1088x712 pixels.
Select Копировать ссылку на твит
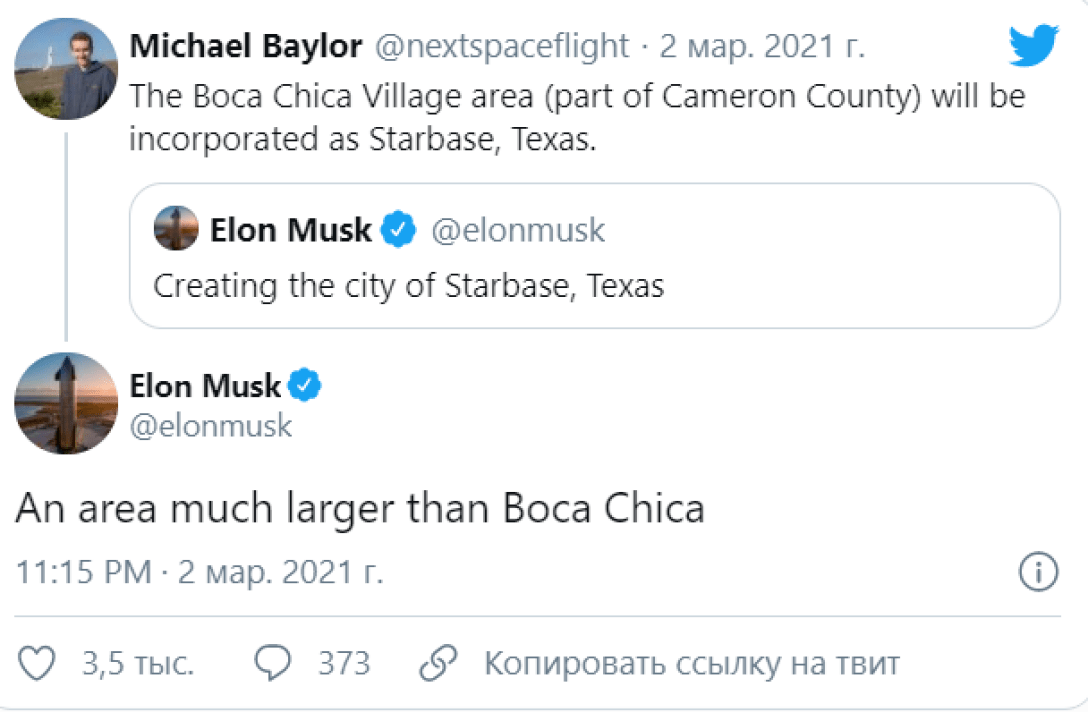[x=692, y=663]
